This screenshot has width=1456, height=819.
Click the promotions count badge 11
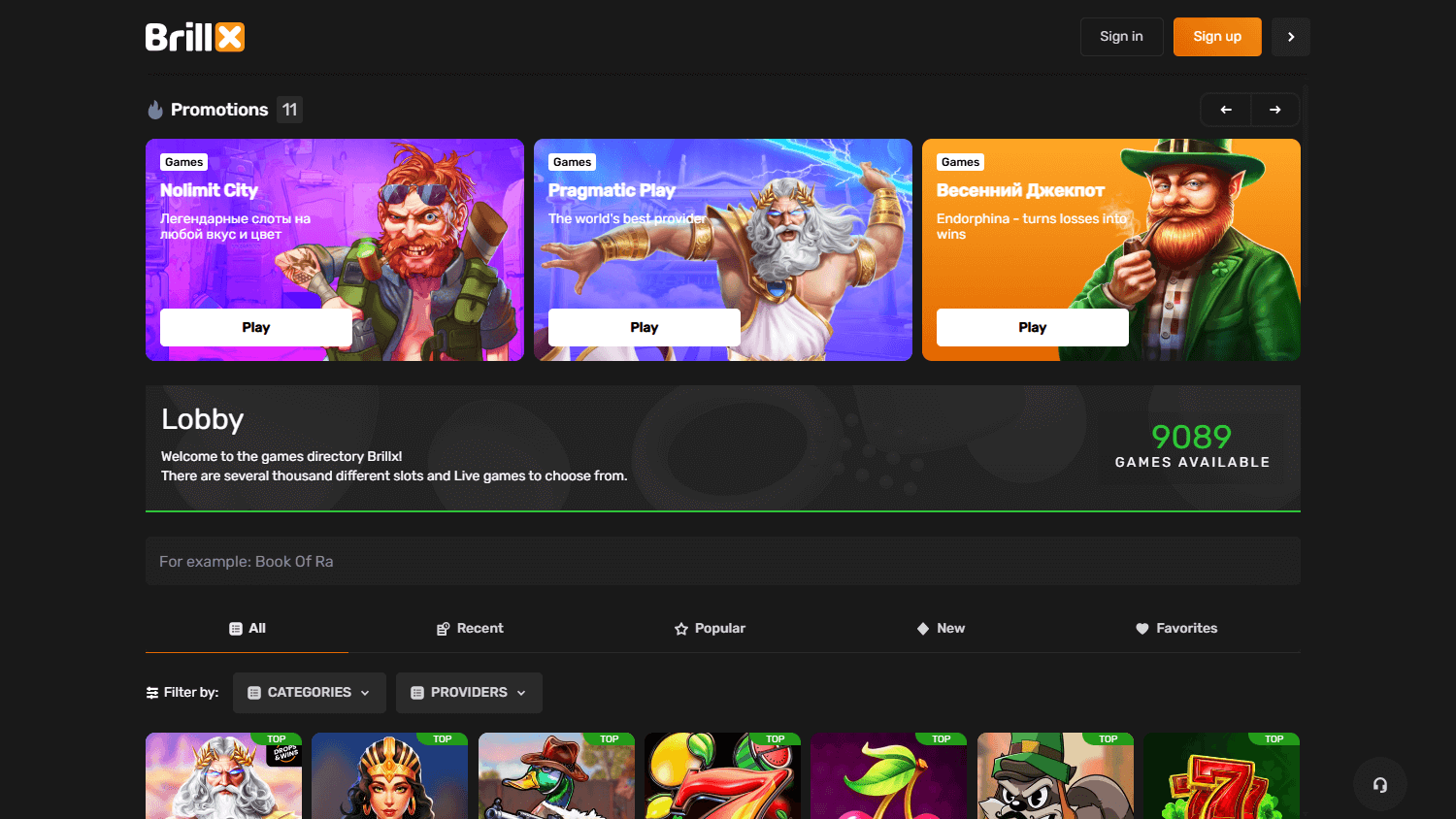pos(289,110)
